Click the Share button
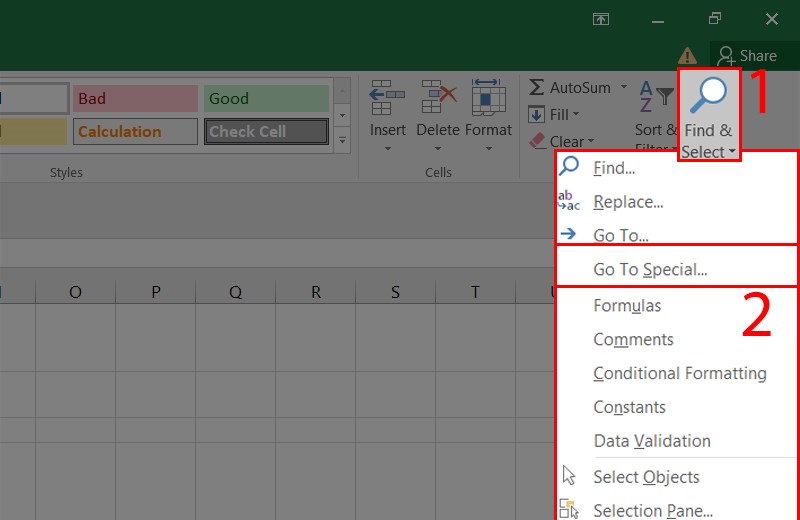 [x=747, y=56]
